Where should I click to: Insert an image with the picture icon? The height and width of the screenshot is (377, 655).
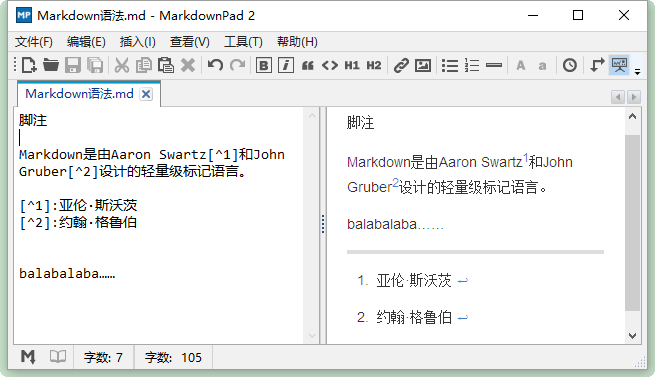point(423,65)
